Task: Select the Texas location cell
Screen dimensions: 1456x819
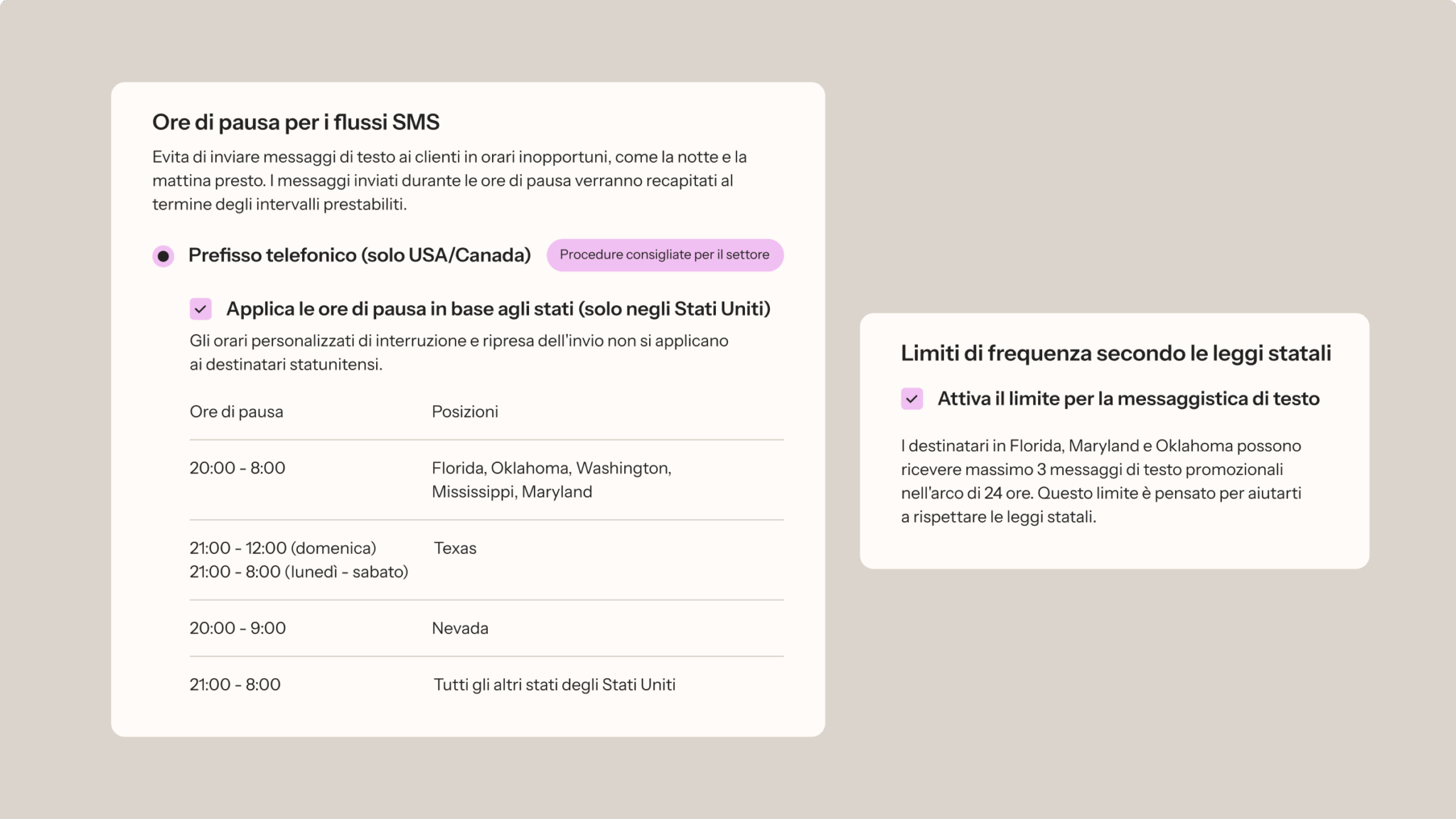Action: 455,548
